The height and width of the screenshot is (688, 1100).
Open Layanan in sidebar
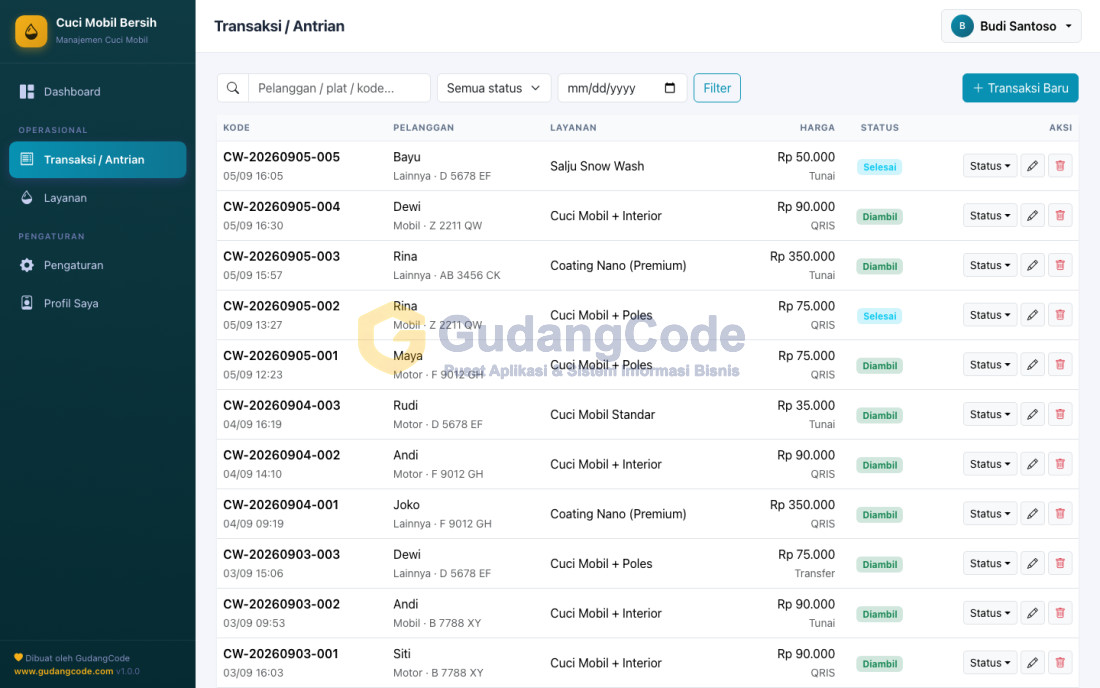coord(98,198)
